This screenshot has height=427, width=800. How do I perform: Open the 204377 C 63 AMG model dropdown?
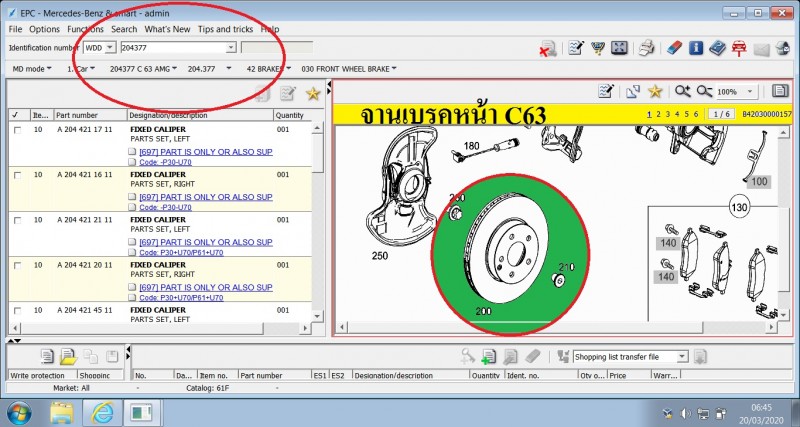pos(143,69)
